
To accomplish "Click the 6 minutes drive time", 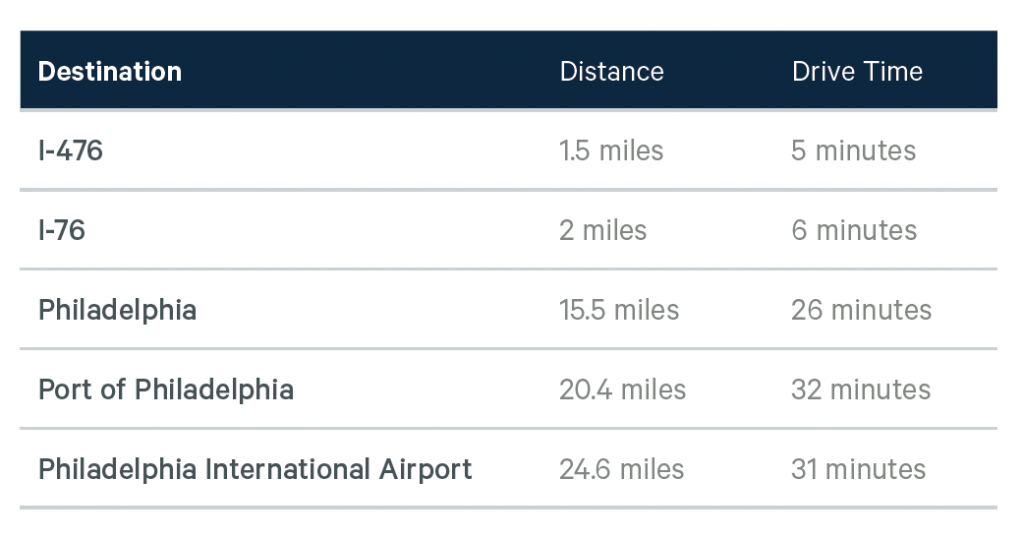I will click(x=853, y=230).
